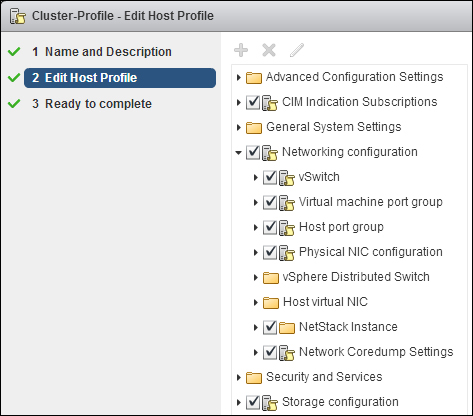The image size is (473, 416).
Task: Select the Host port group profile icon
Action: coord(287,227)
